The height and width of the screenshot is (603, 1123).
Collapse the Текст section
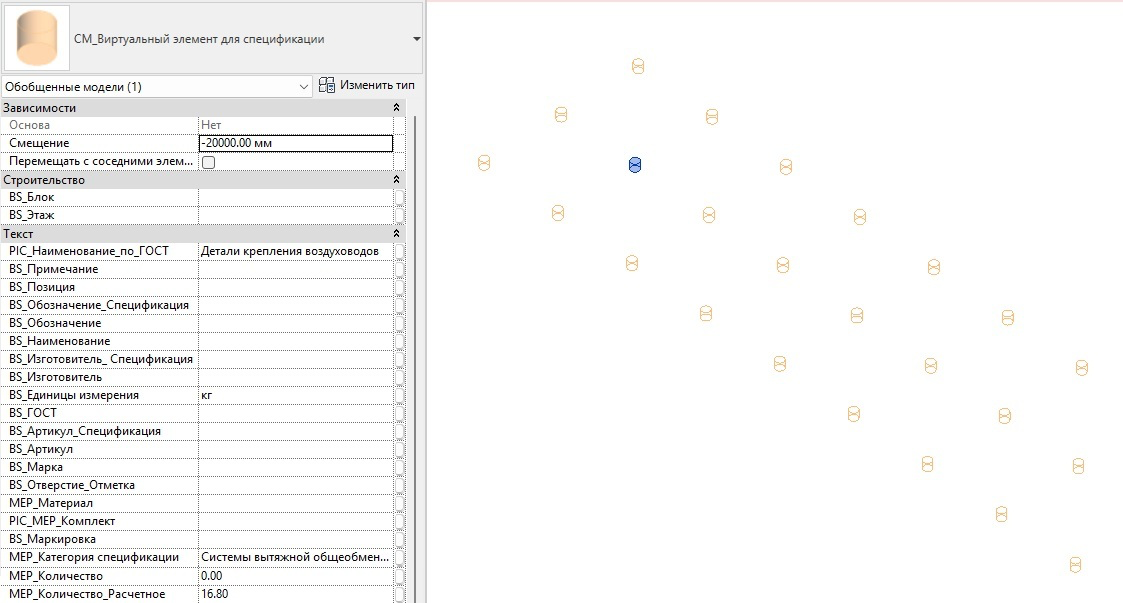[396, 234]
